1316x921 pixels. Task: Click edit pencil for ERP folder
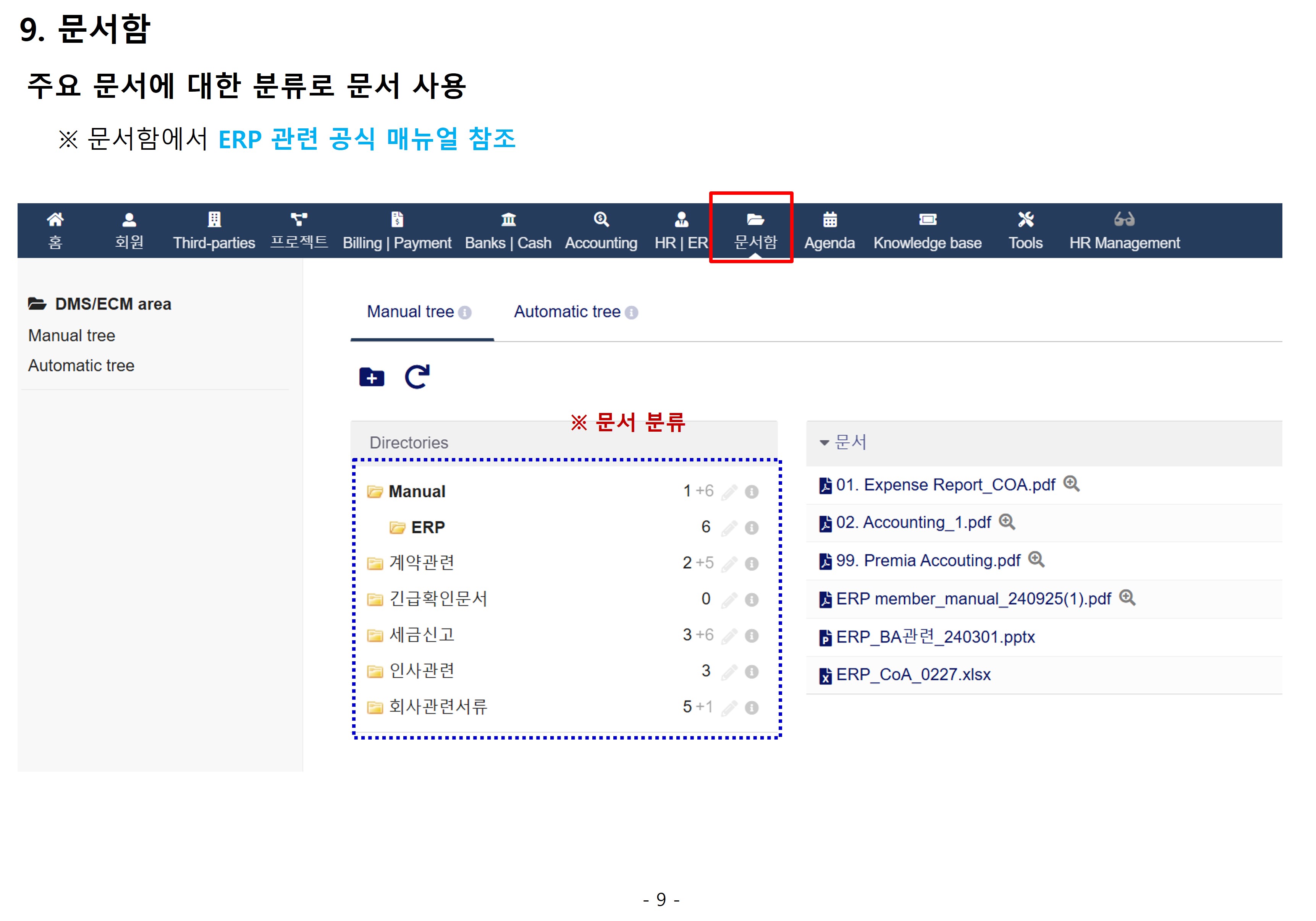[x=729, y=528]
